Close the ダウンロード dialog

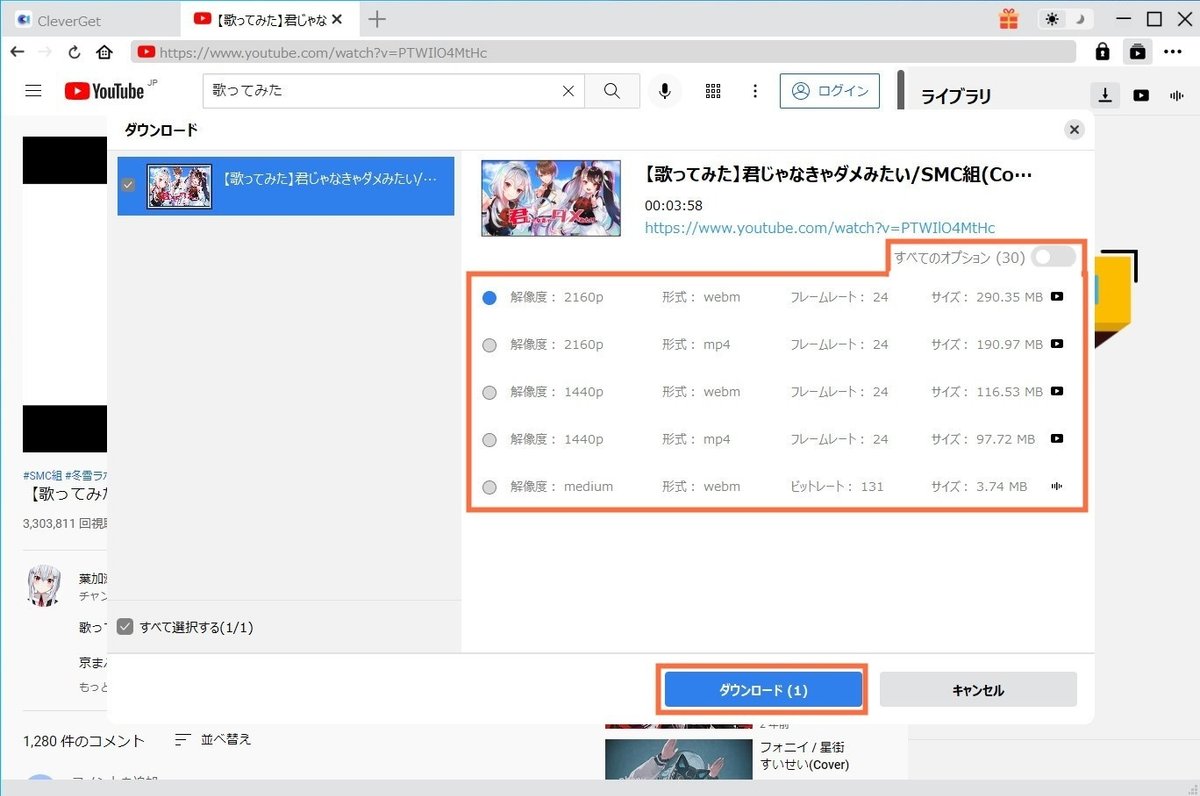click(1074, 129)
